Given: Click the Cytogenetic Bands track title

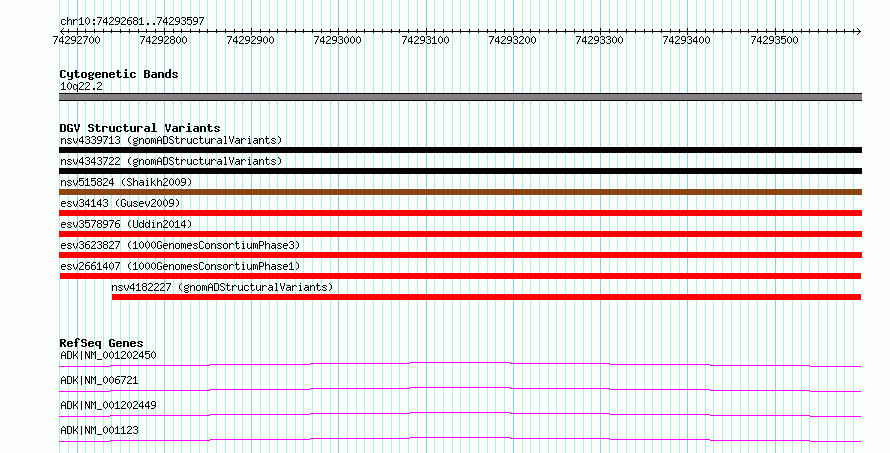Looking at the screenshot, I should point(119,74).
